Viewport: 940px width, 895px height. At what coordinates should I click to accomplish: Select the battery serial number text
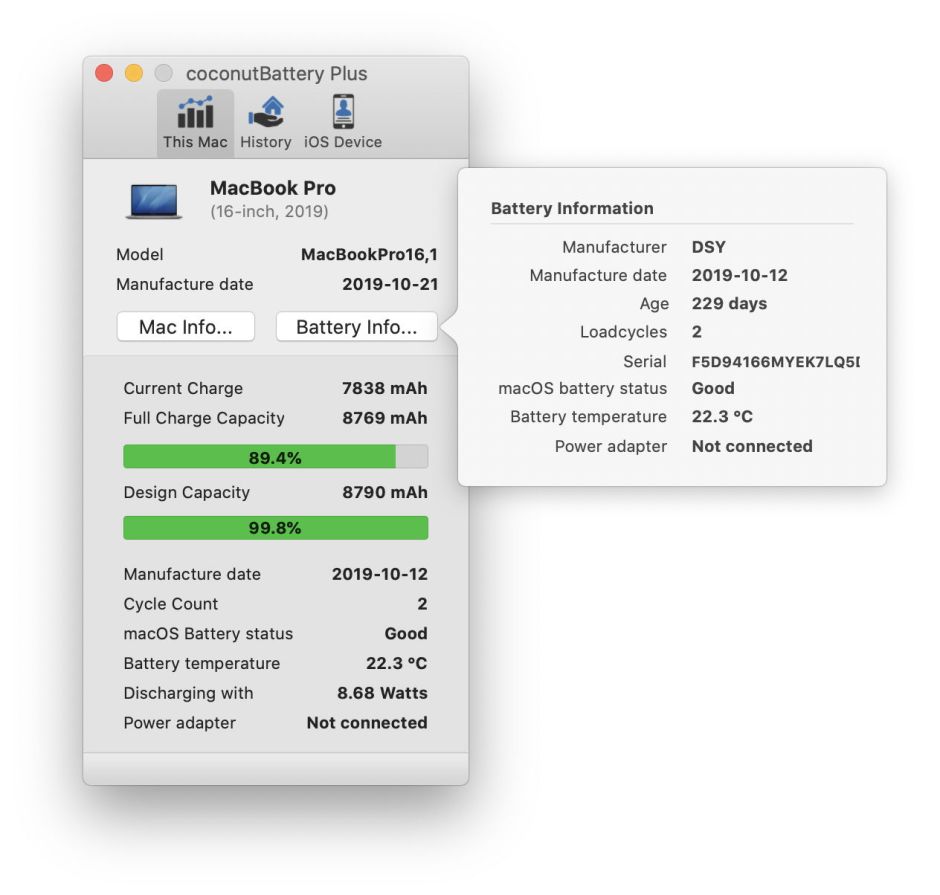(775, 361)
